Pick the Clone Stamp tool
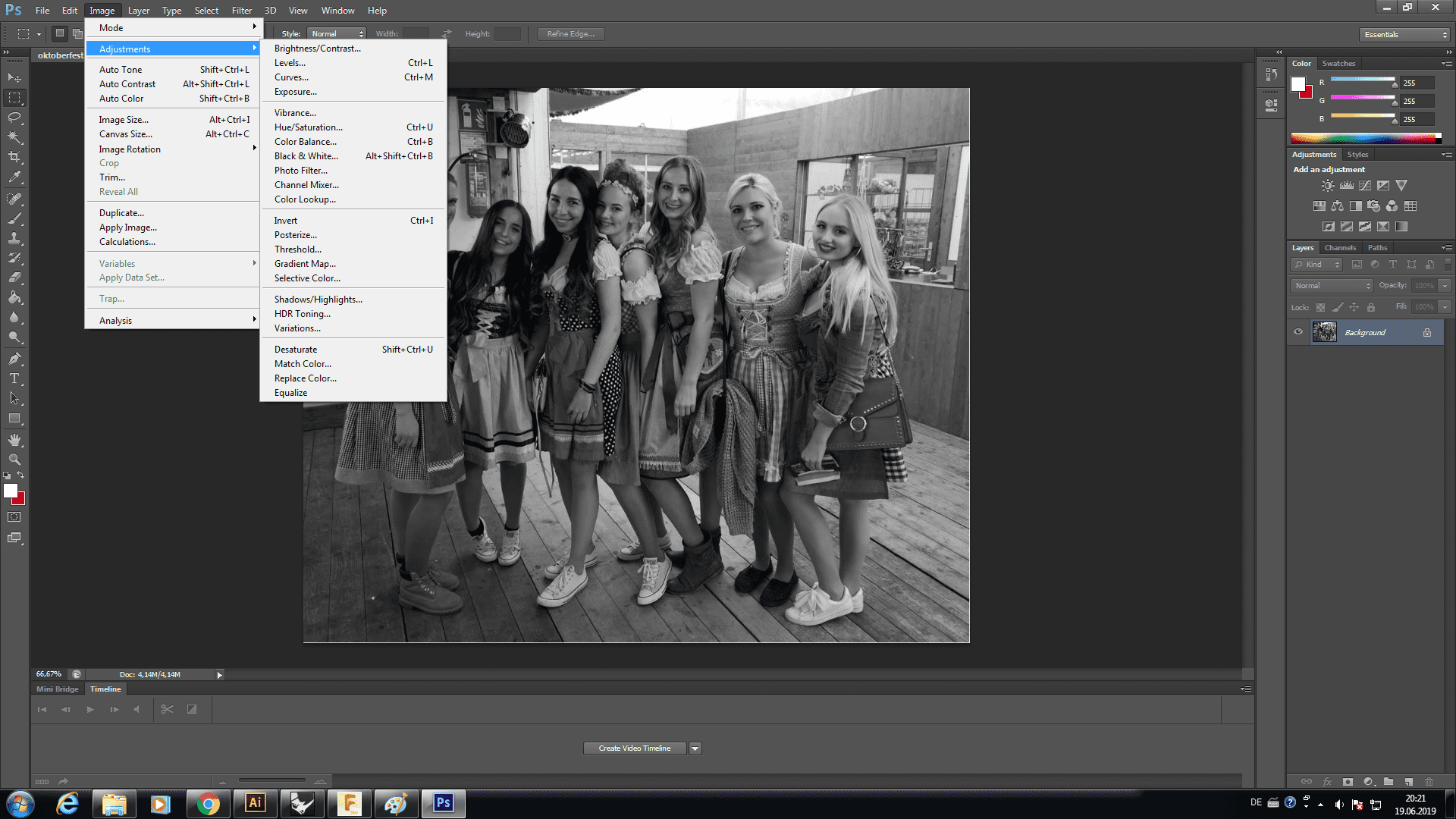This screenshot has height=819, width=1456. click(x=14, y=238)
